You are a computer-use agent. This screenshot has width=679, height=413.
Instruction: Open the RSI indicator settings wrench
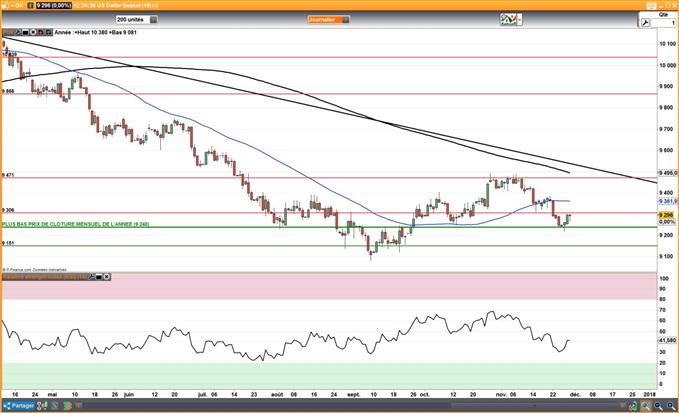point(92,276)
